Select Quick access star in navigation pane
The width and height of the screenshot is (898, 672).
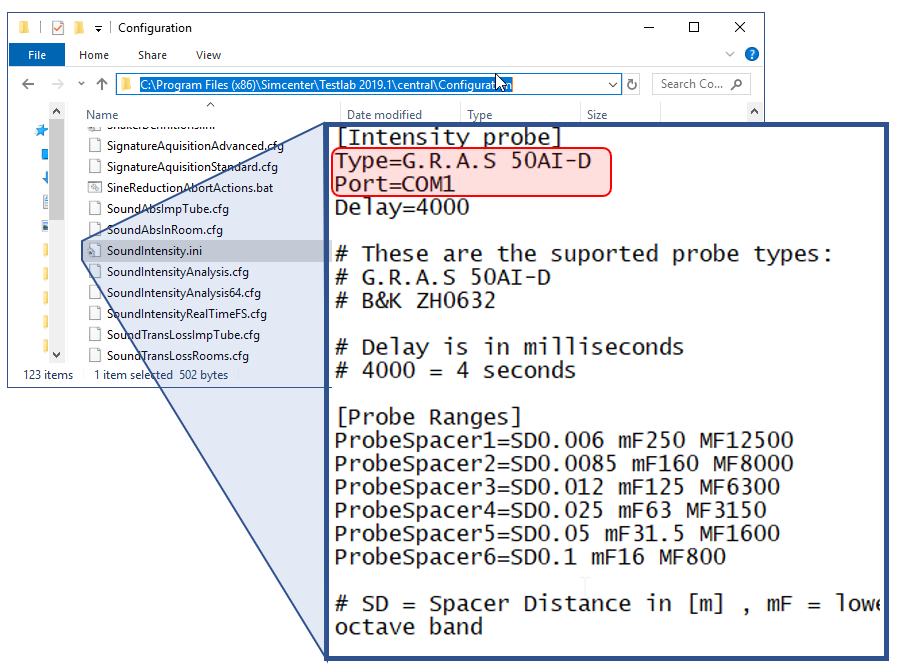pyautogui.click(x=41, y=131)
